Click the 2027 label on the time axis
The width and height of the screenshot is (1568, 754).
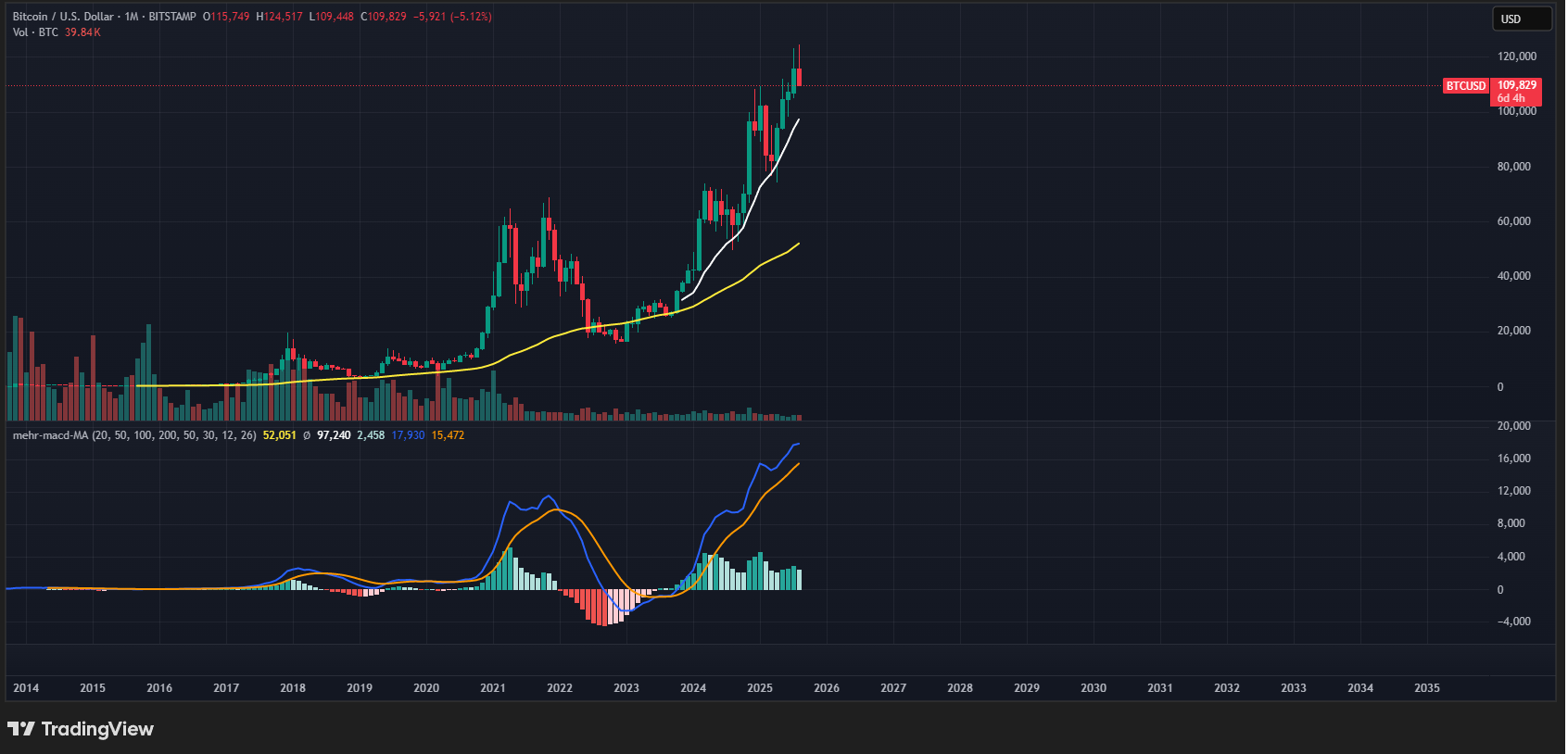pos(893,688)
